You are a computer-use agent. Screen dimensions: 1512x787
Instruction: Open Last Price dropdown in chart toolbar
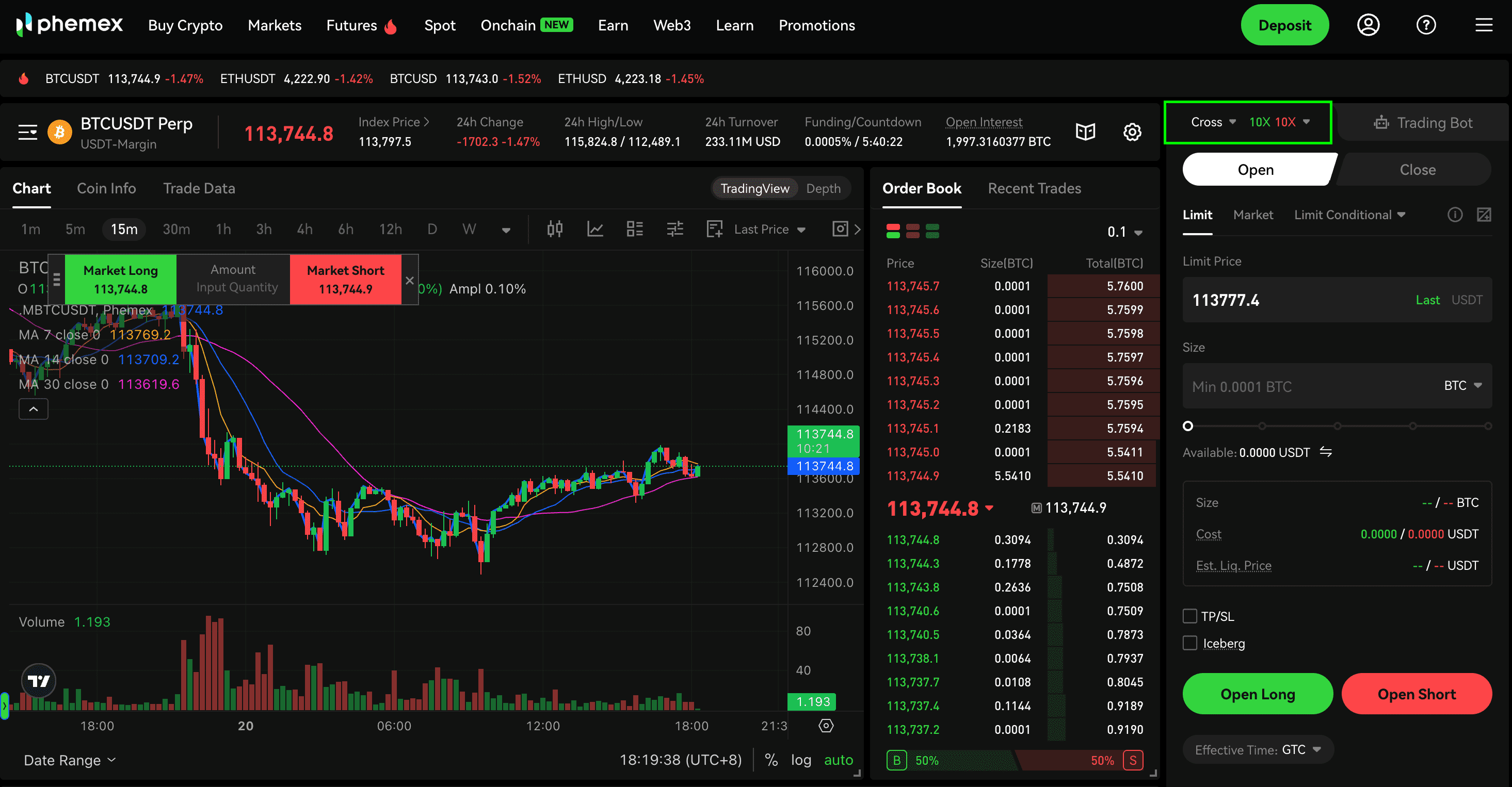point(769,229)
